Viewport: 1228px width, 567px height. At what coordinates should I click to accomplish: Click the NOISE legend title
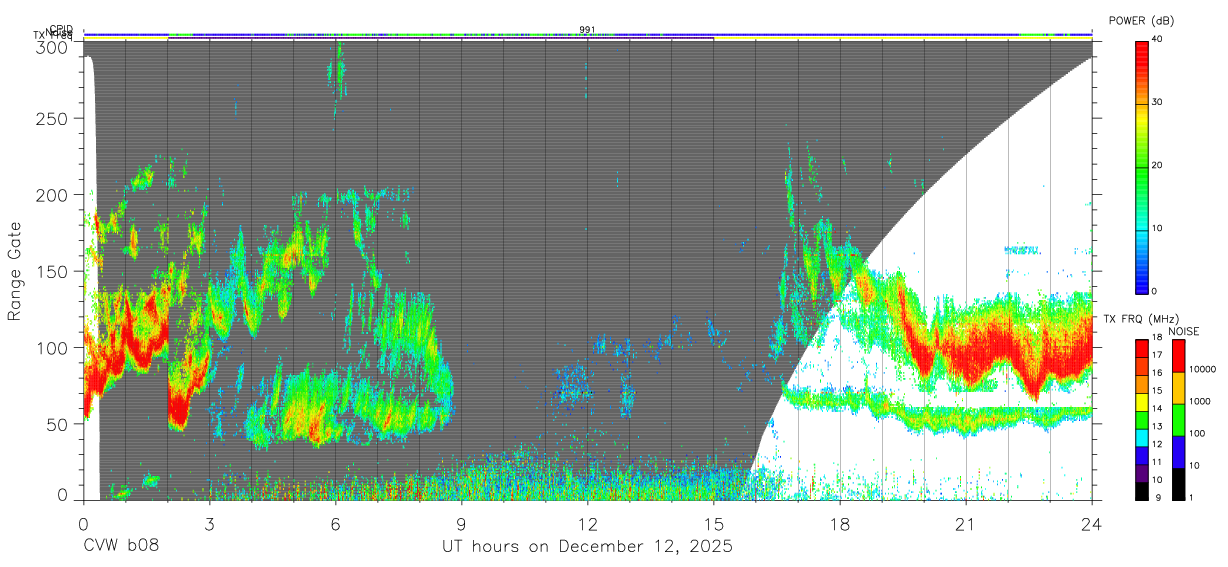coord(1184,332)
